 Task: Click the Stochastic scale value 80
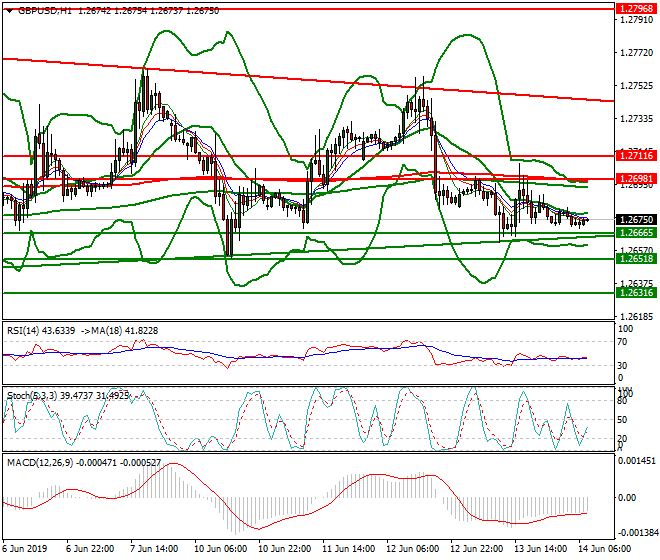[x=622, y=401]
